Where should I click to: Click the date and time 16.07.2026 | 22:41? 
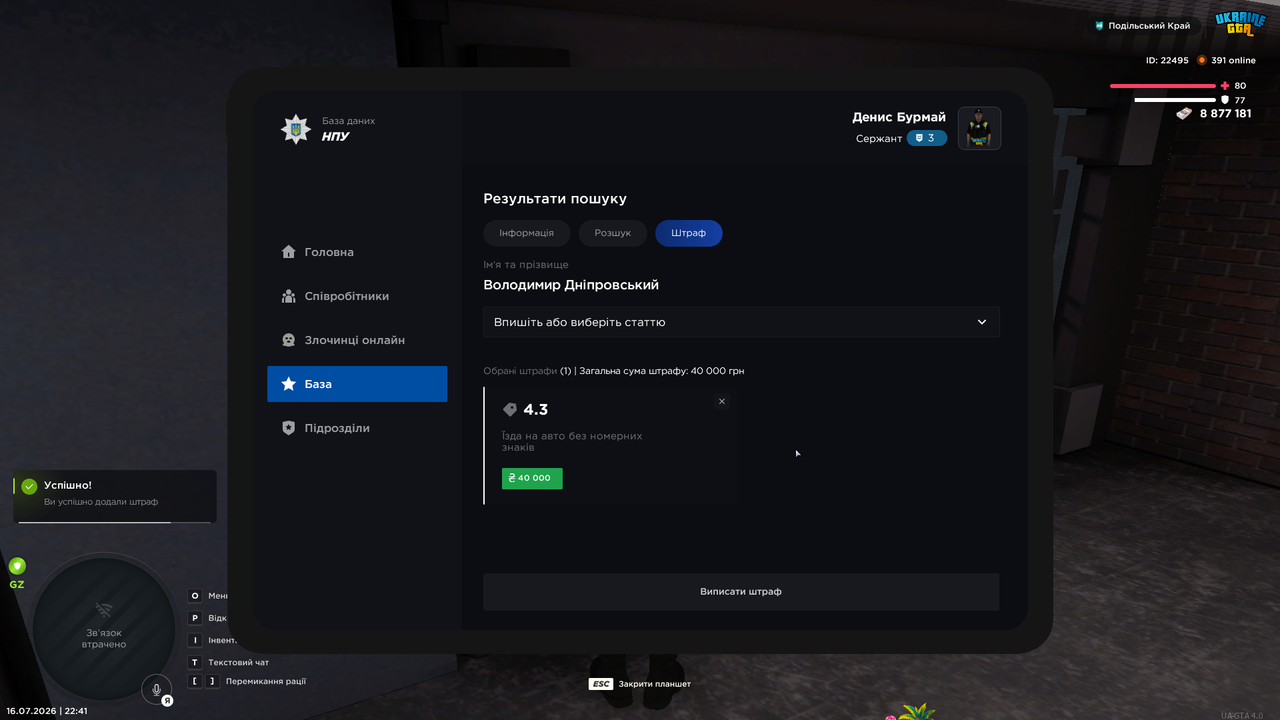tap(47, 711)
